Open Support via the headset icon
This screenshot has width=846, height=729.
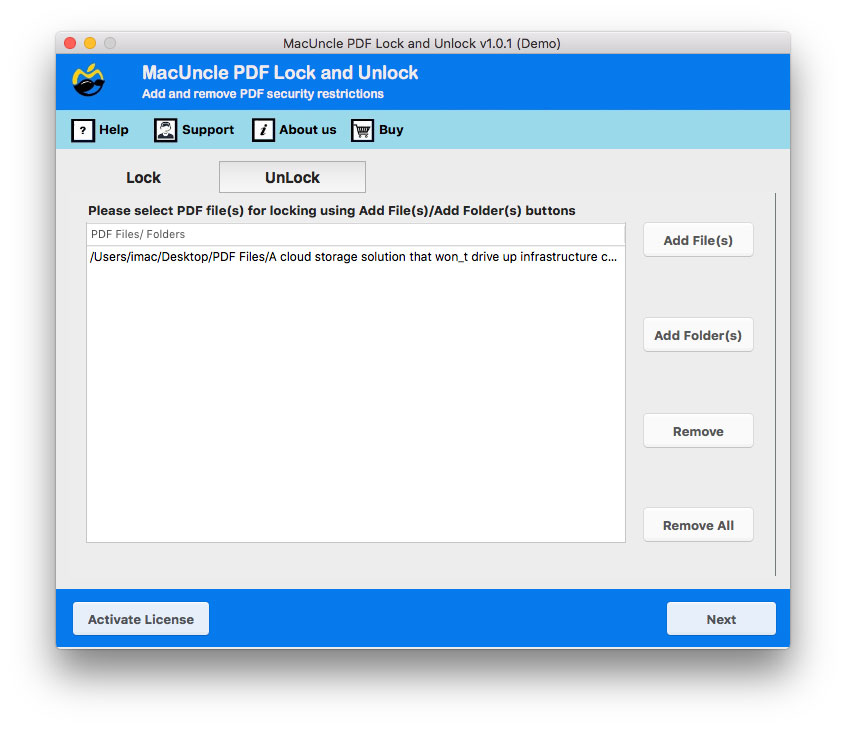click(x=163, y=130)
